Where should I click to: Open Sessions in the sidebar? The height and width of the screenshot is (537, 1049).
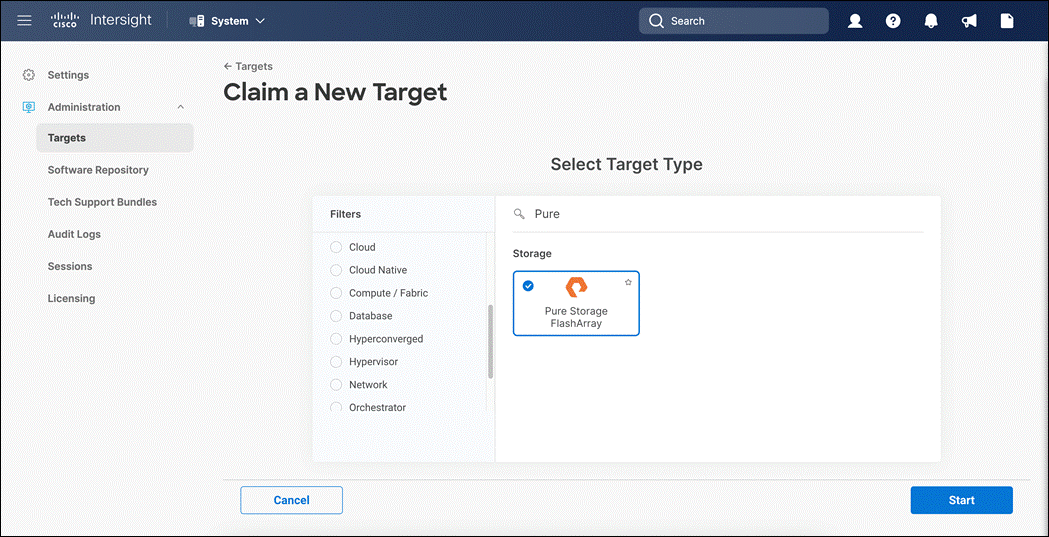[x=70, y=266]
